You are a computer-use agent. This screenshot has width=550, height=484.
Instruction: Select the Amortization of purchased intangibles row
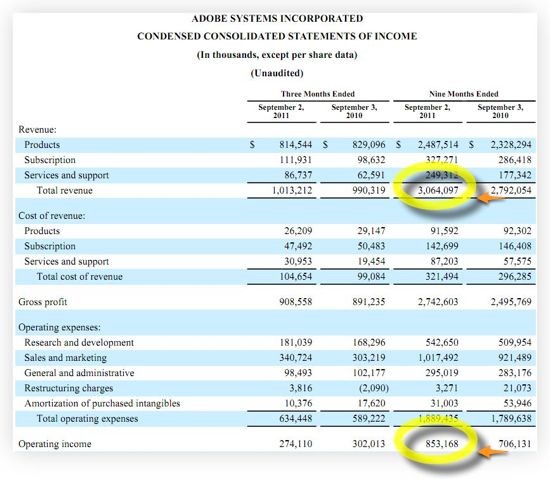[x=275, y=403]
